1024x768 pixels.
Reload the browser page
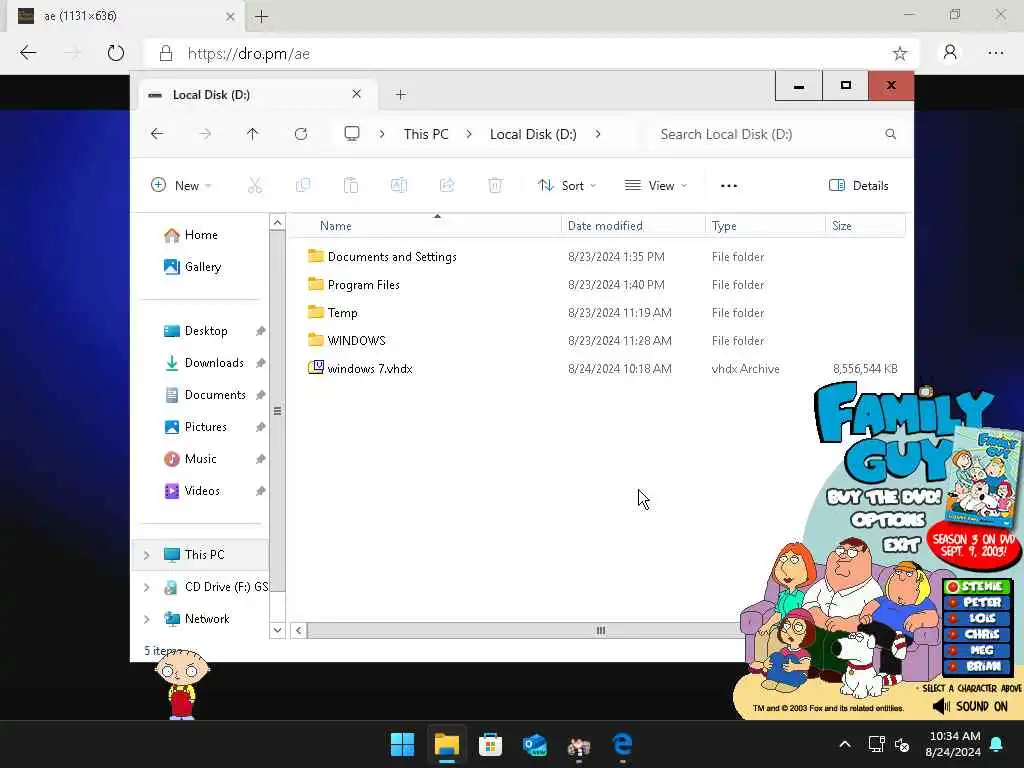[116, 53]
